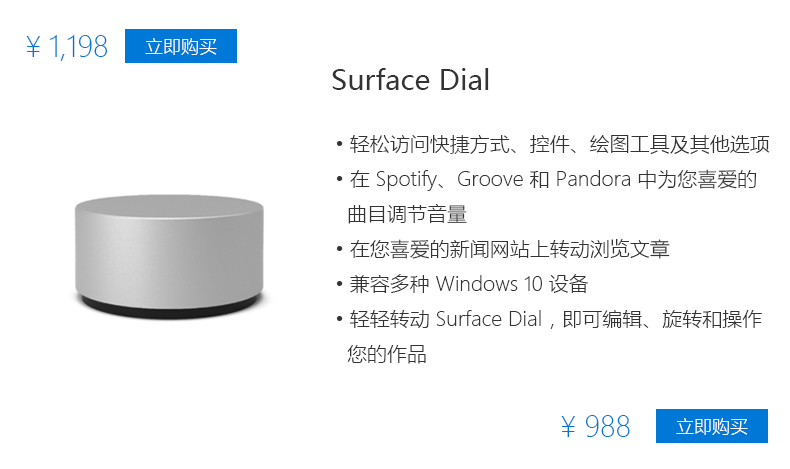Click Surface Dial text in the last bullet
This screenshot has height=469, width=790.
488,319
